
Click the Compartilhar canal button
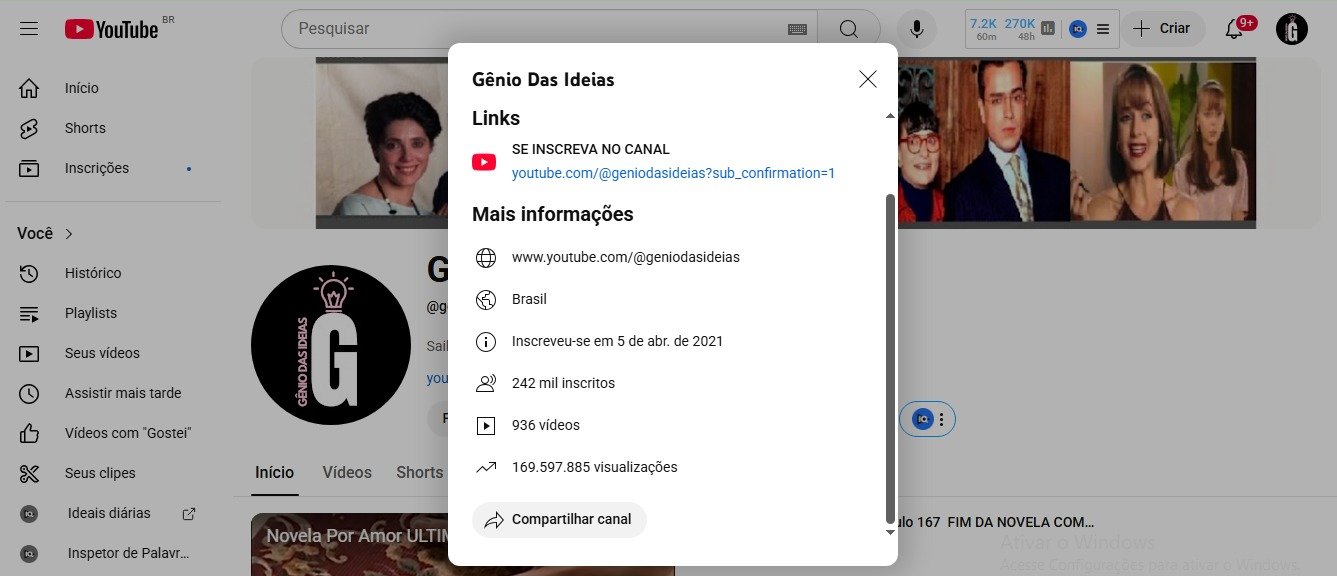tap(559, 520)
